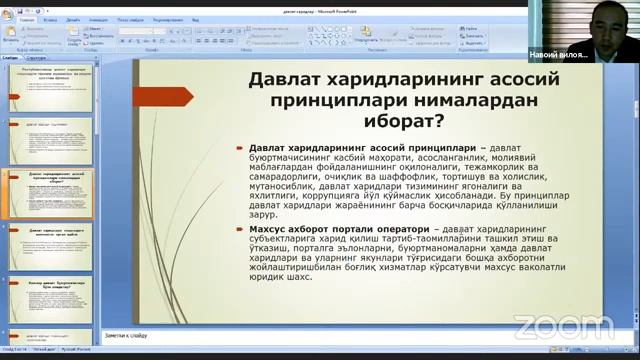The width and height of the screenshot is (640, 360).
Task: Open the round Office button menu
Action: click(7, 15)
